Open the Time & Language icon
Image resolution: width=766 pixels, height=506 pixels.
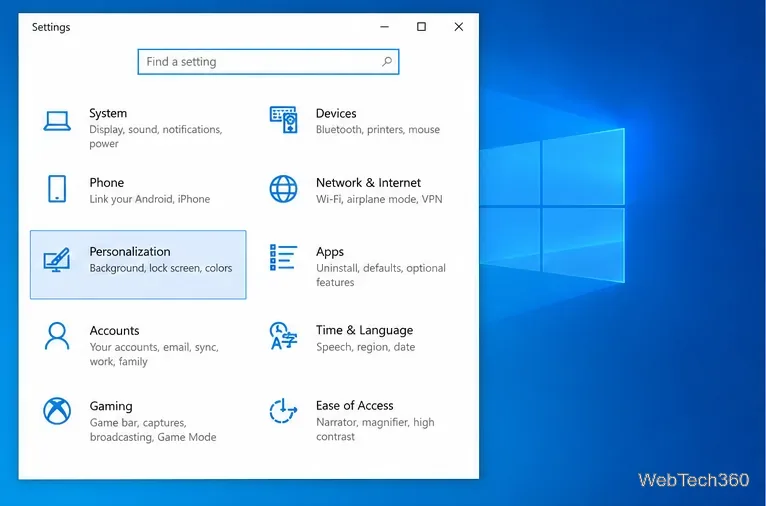(x=283, y=336)
